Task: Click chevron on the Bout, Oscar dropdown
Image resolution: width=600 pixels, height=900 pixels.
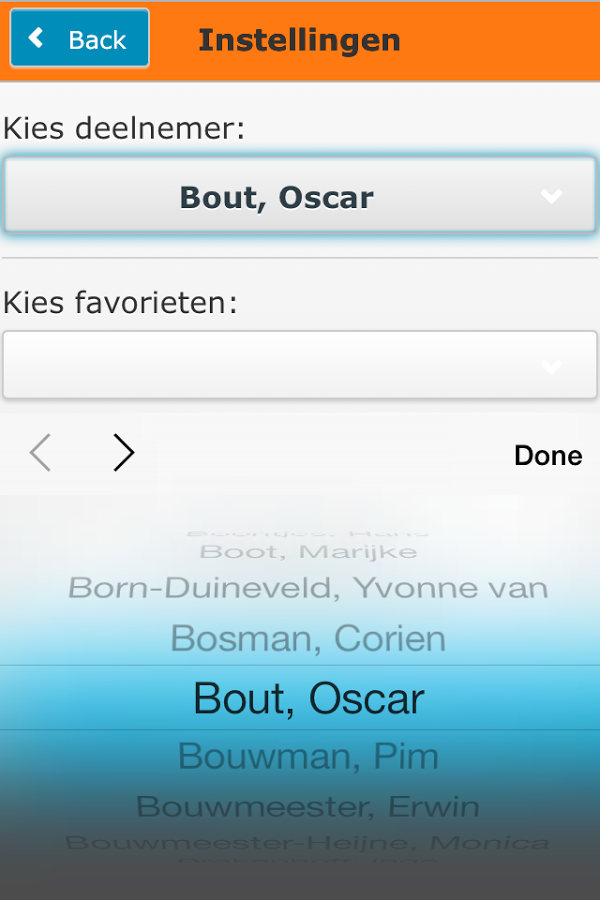Action: click(552, 197)
